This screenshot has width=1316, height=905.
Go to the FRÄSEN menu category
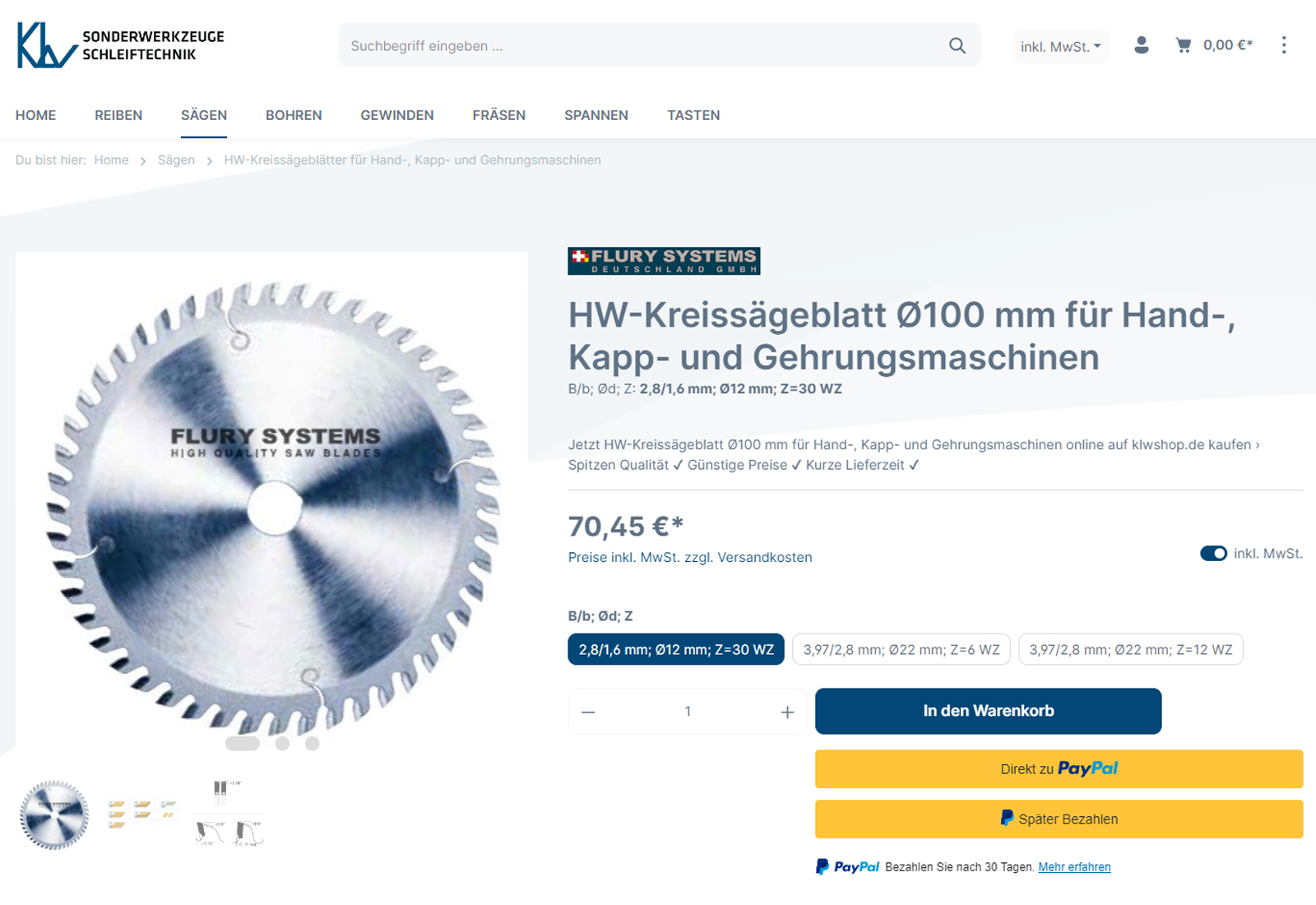(x=498, y=115)
